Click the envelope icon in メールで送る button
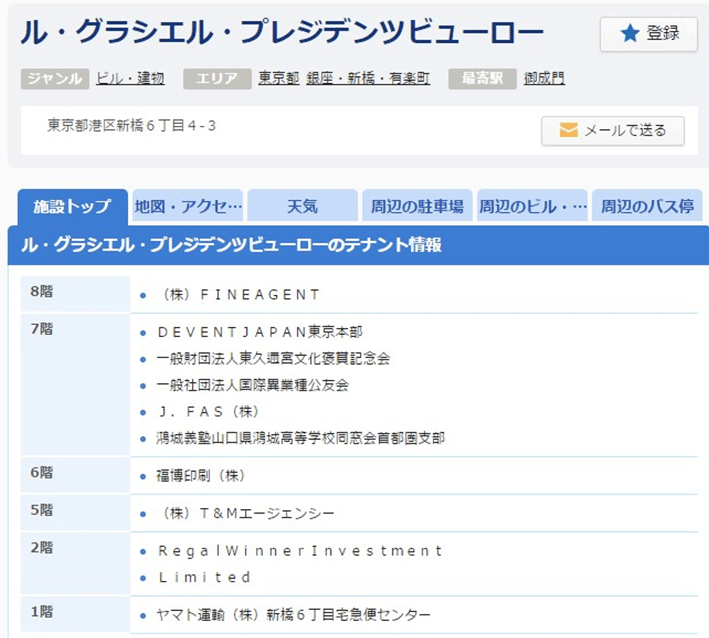This screenshot has height=638, width=709. [568, 130]
